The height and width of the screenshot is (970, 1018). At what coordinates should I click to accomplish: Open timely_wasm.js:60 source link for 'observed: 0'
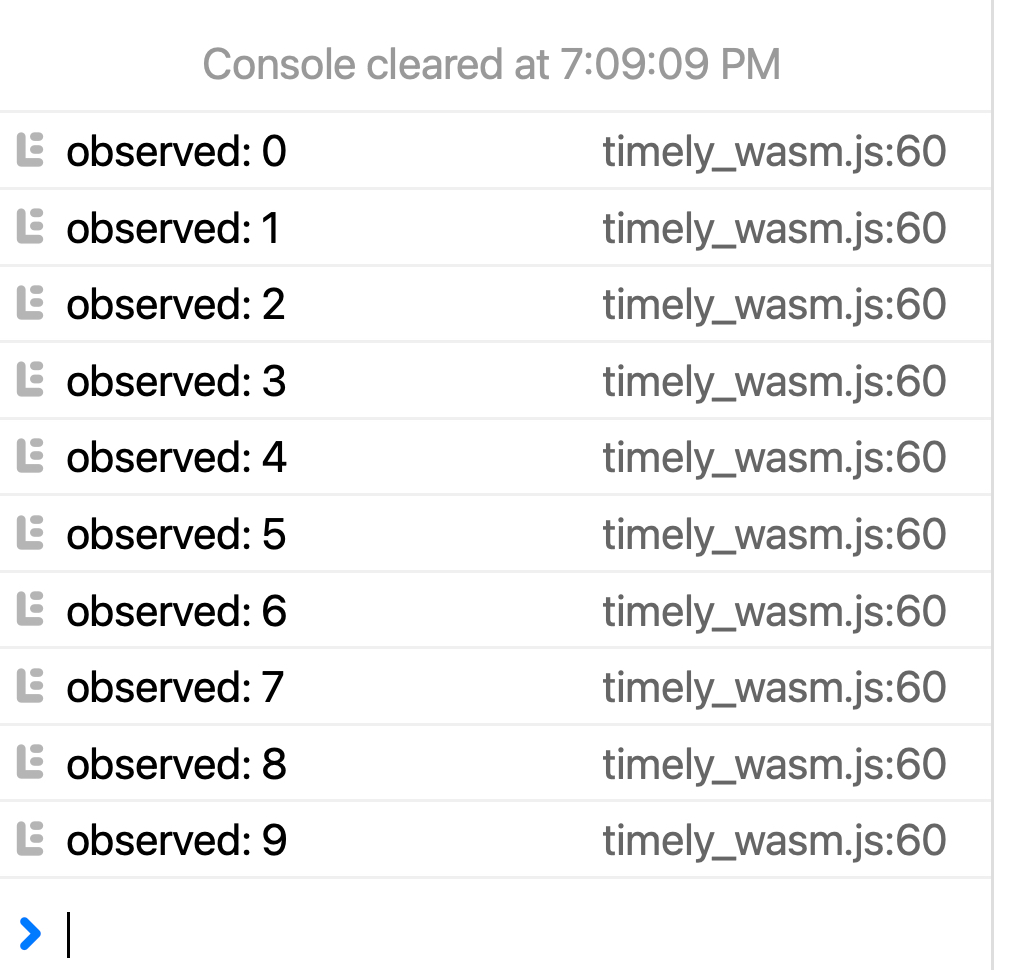774,152
